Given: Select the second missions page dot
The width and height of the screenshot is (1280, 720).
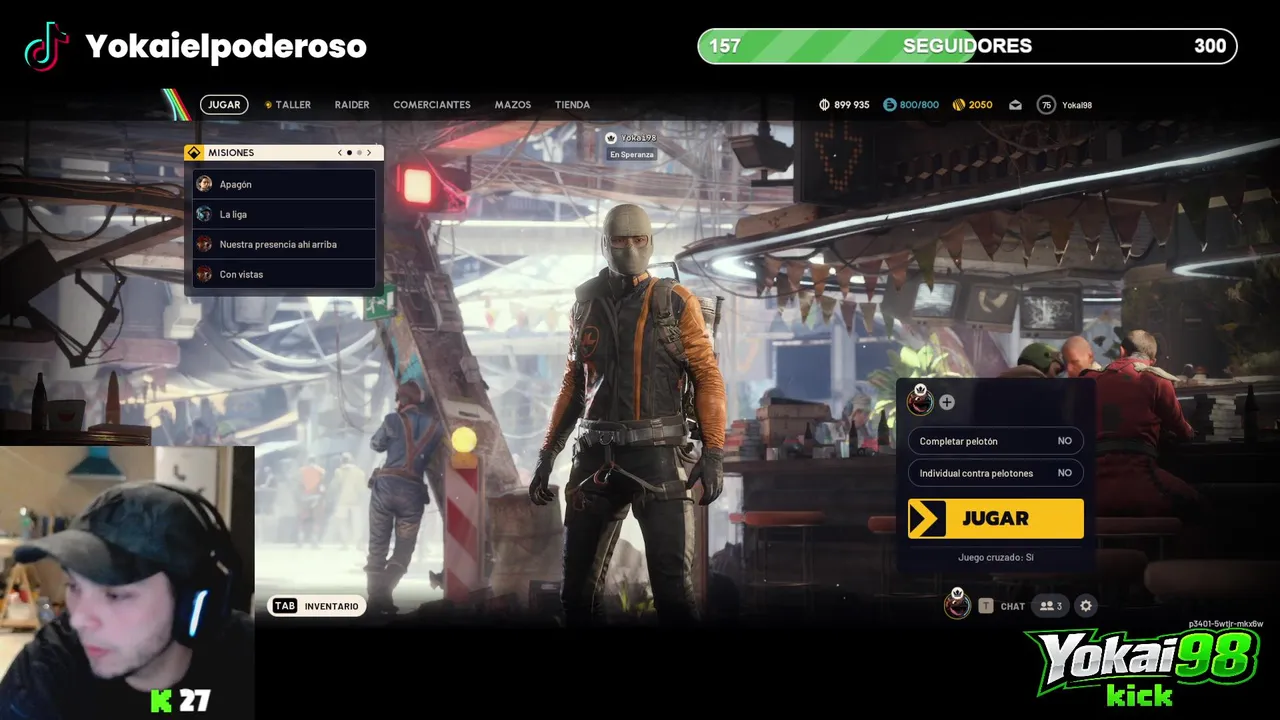Looking at the screenshot, I should pyautogui.click(x=359, y=153).
